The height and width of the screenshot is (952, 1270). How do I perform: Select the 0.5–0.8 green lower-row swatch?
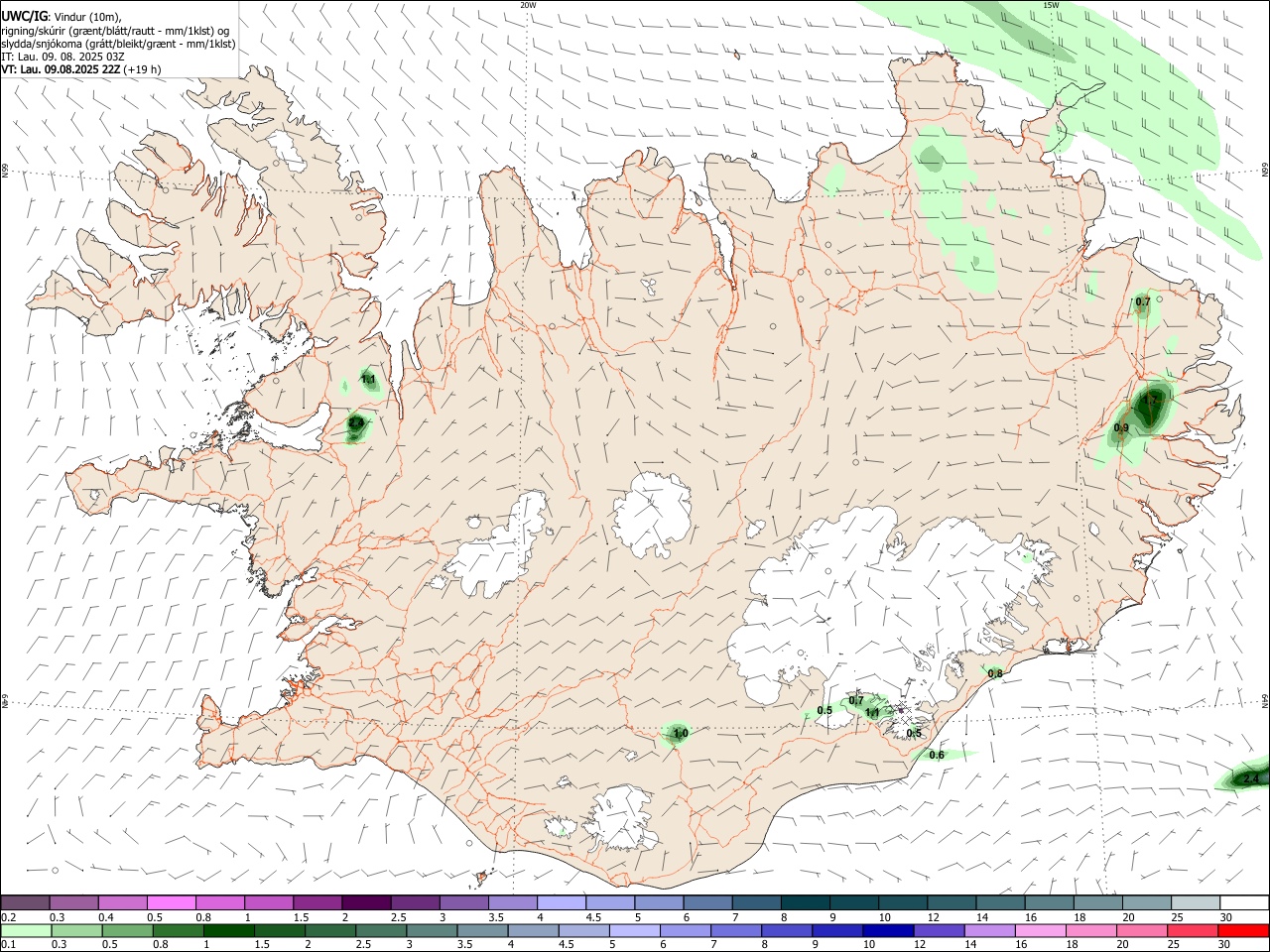pos(128,930)
